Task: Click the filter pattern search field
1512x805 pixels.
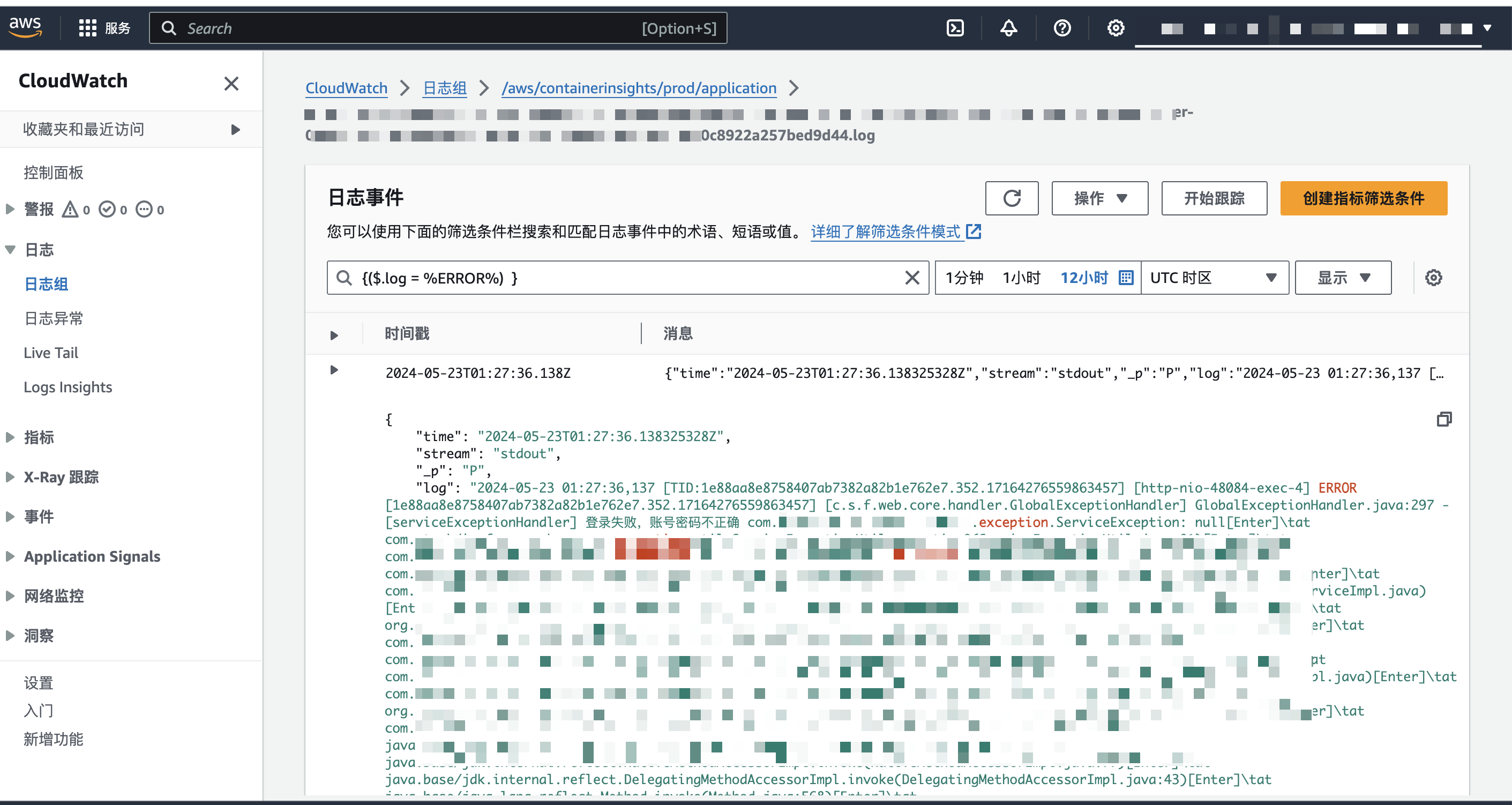Action: click(627, 278)
